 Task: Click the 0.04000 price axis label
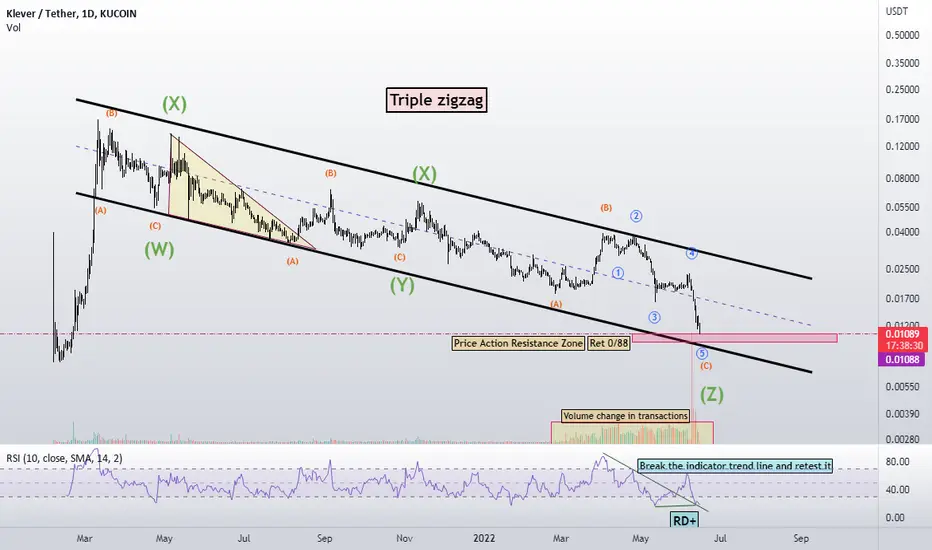902,232
